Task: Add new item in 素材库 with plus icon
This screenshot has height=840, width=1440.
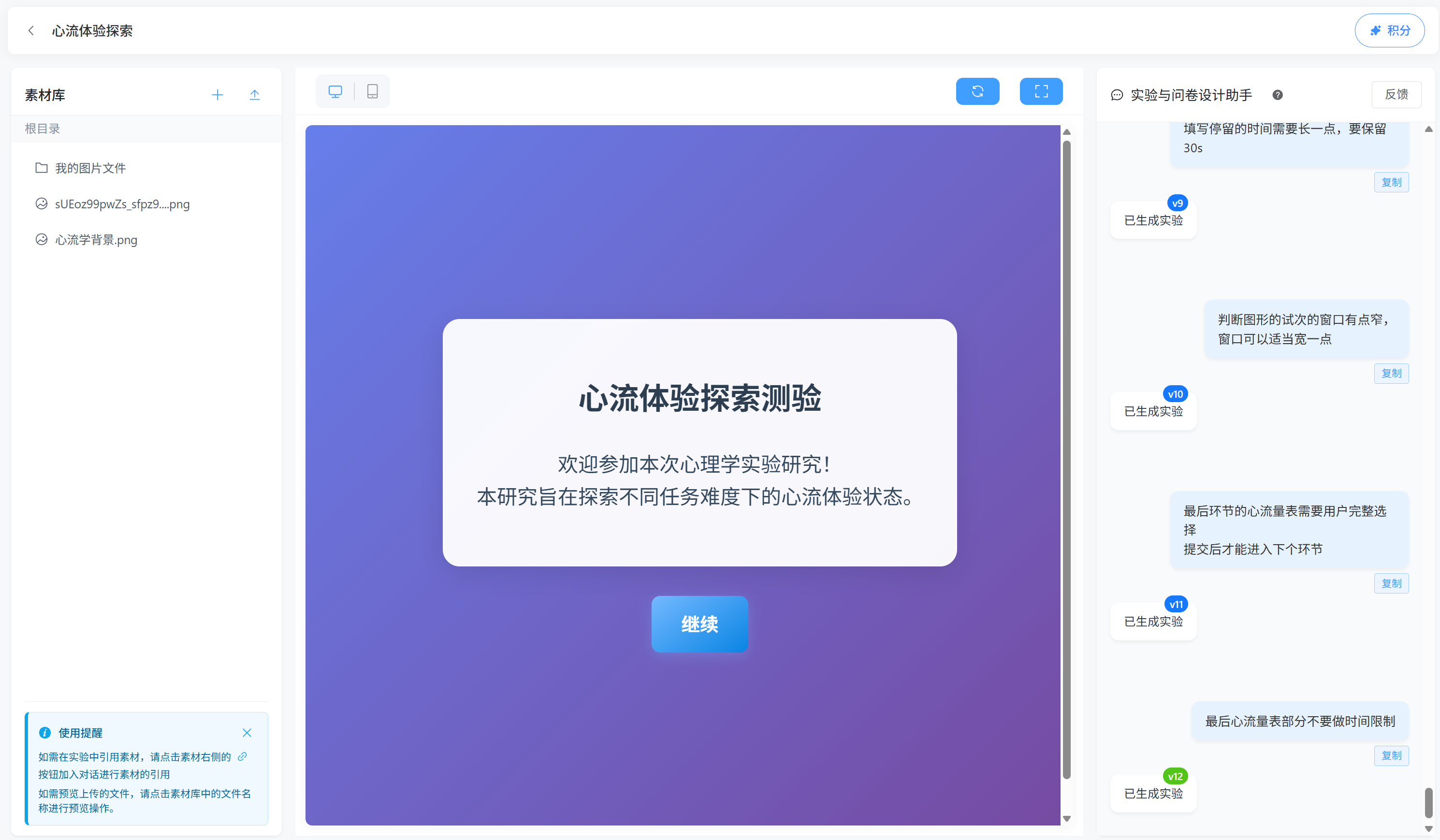Action: (x=217, y=95)
